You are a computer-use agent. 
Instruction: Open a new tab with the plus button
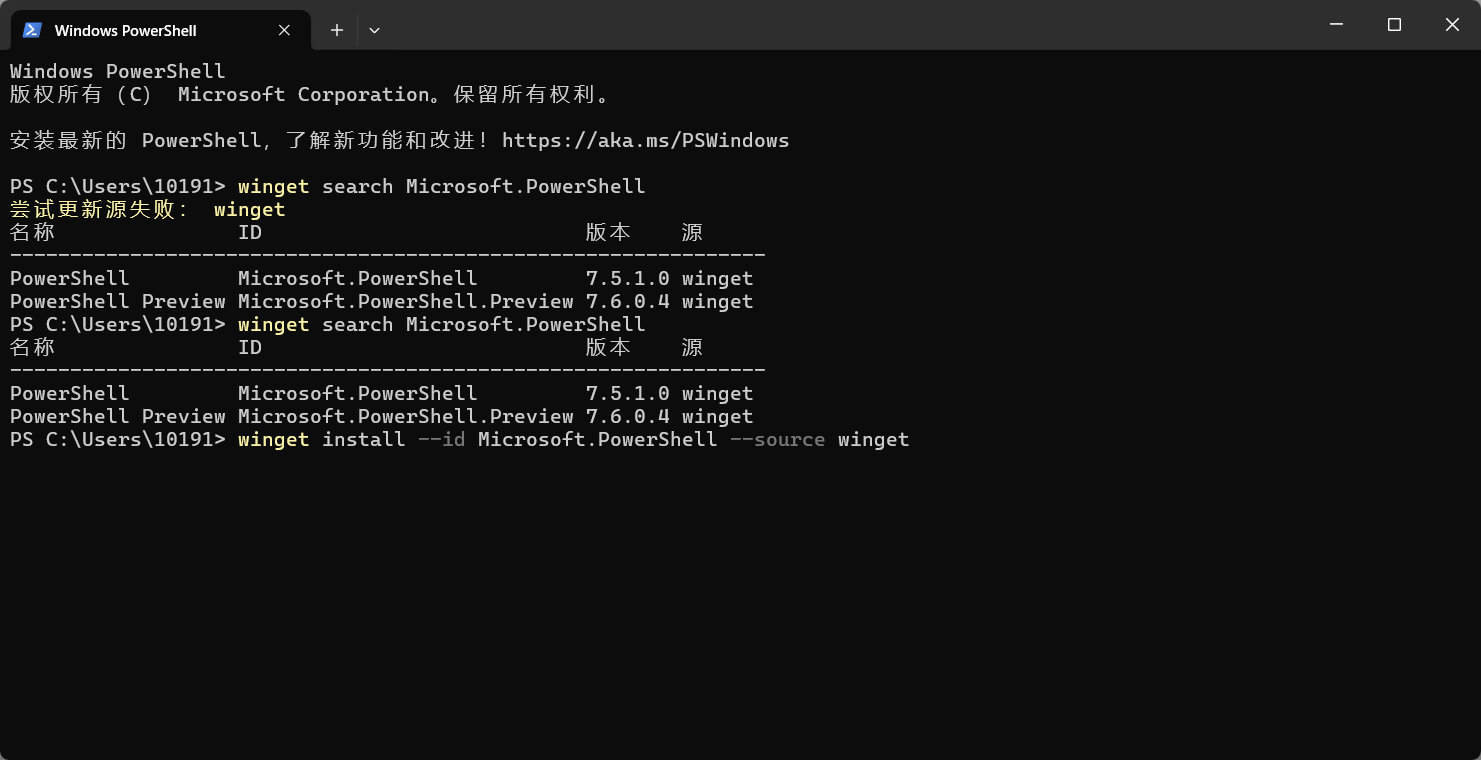coord(336,30)
